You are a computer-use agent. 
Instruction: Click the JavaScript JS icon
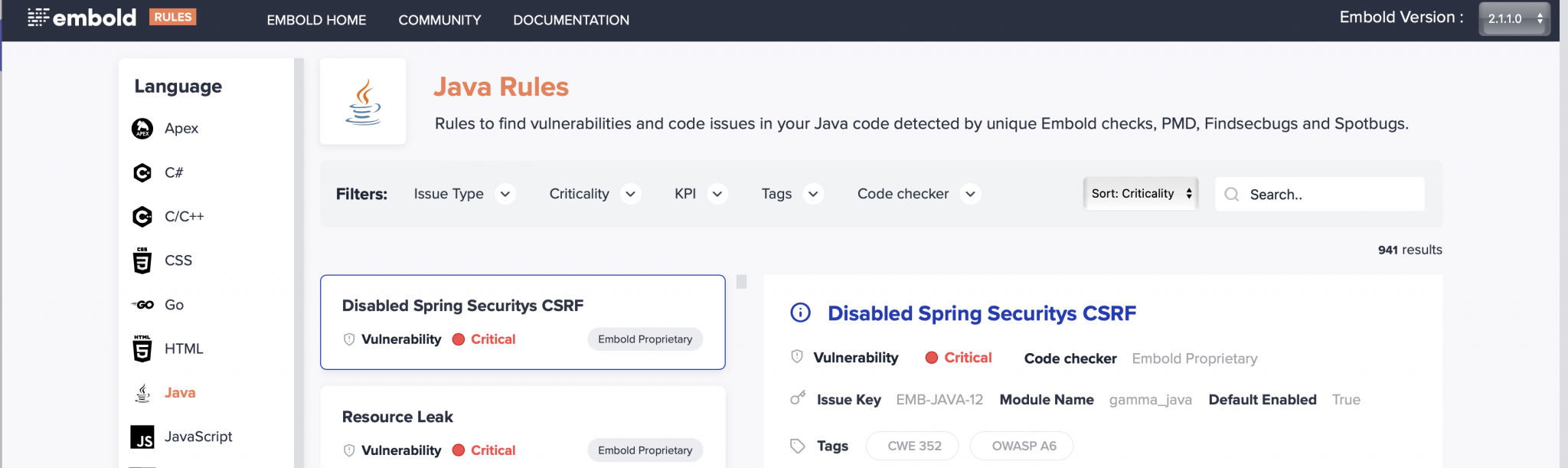click(x=142, y=437)
